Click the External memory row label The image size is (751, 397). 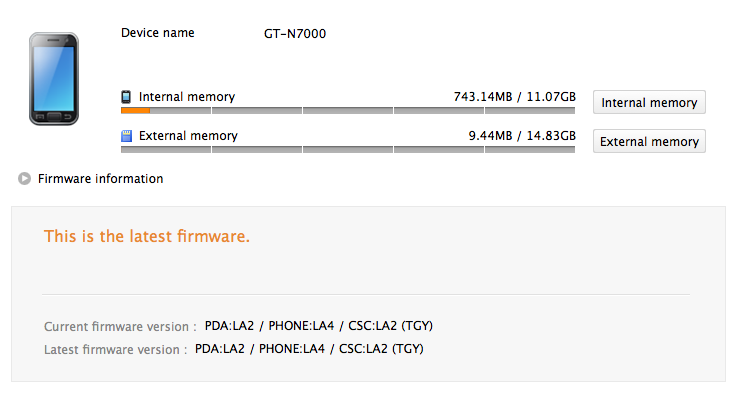pos(188,136)
